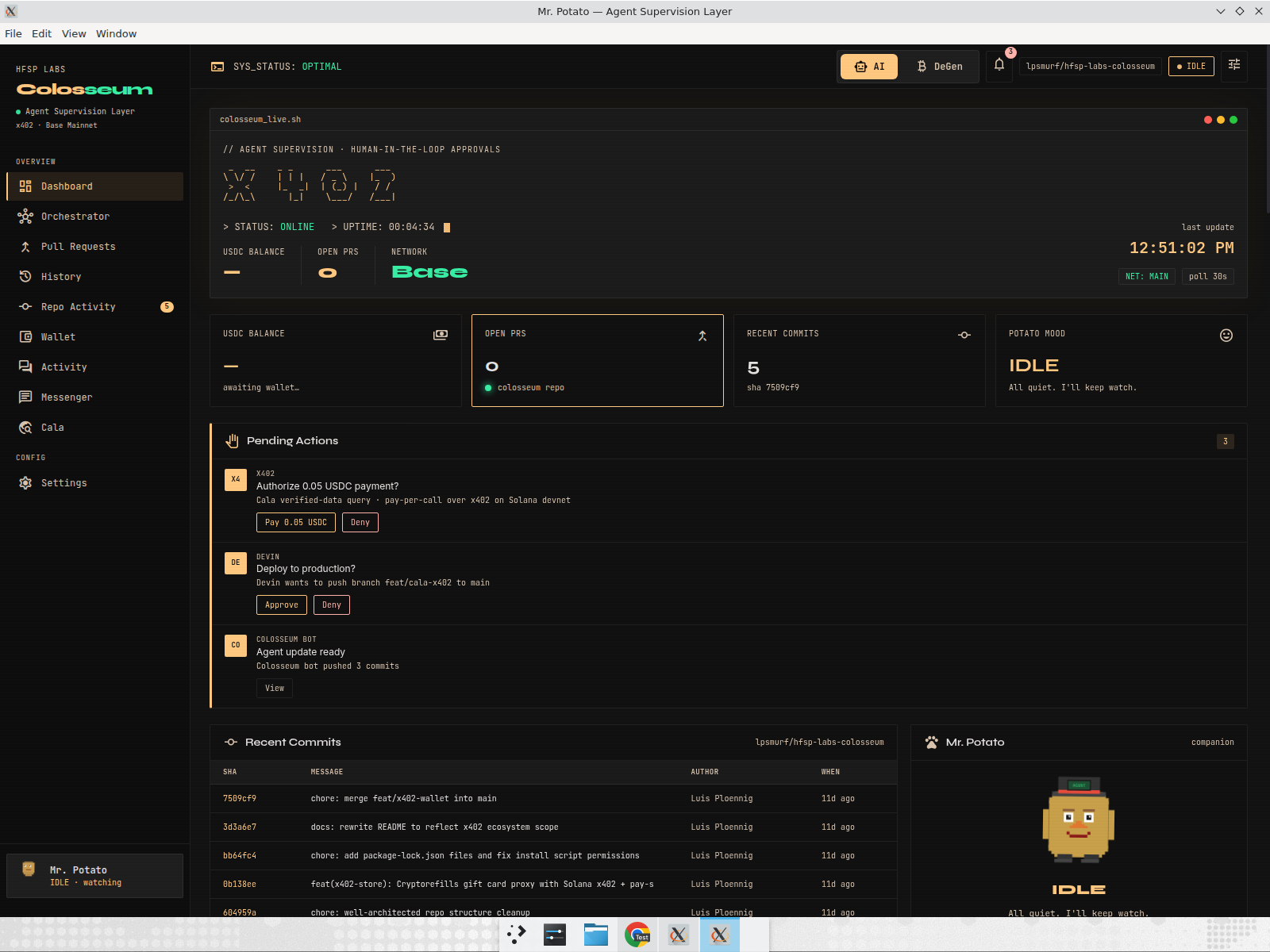Click commit SHA 7509cf9

(x=240, y=799)
